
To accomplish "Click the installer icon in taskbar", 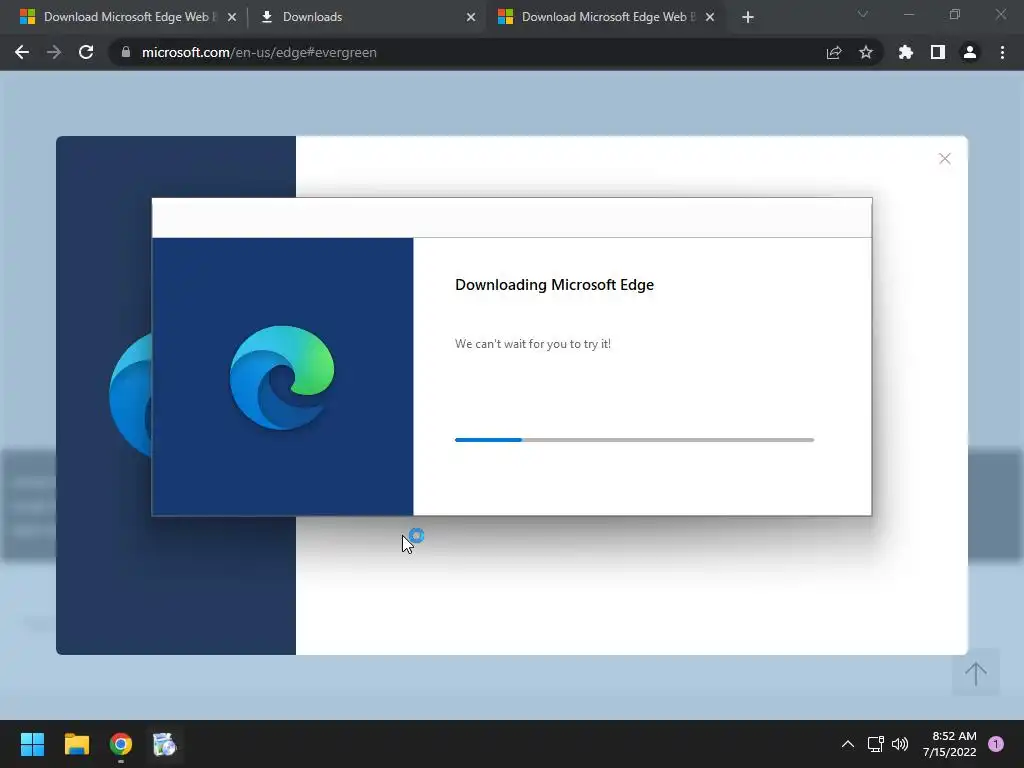I will [x=165, y=744].
